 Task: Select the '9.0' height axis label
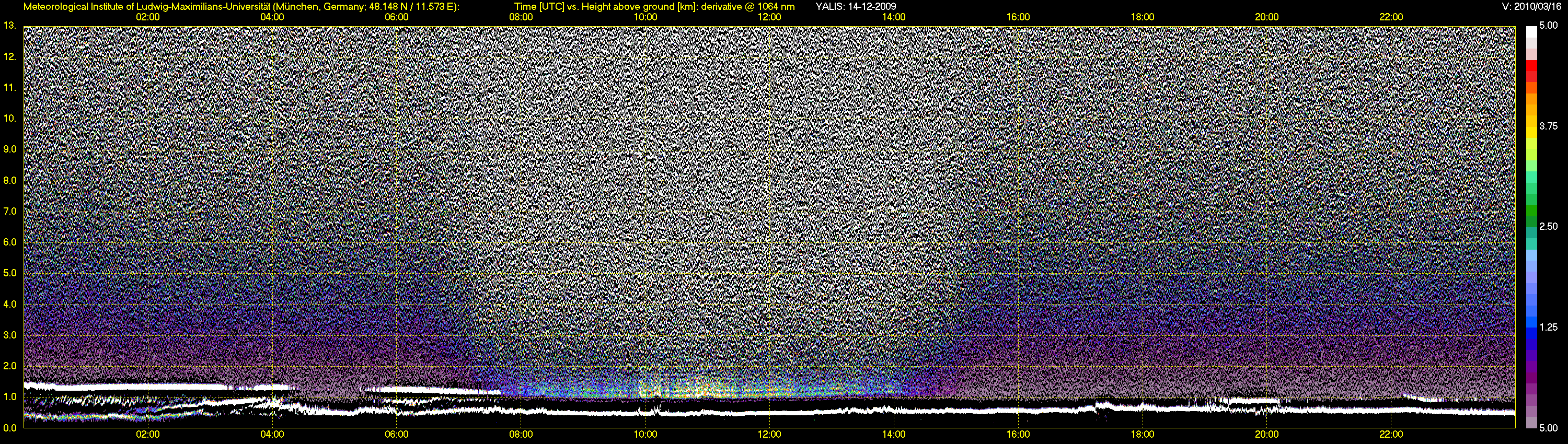pyautogui.click(x=10, y=149)
